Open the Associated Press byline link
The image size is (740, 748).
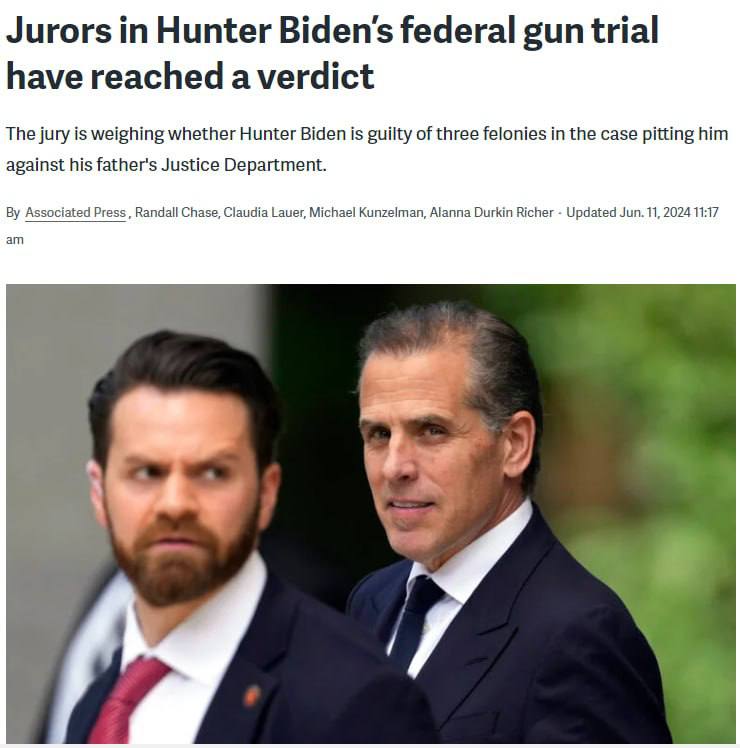pyautogui.click(x=75, y=212)
